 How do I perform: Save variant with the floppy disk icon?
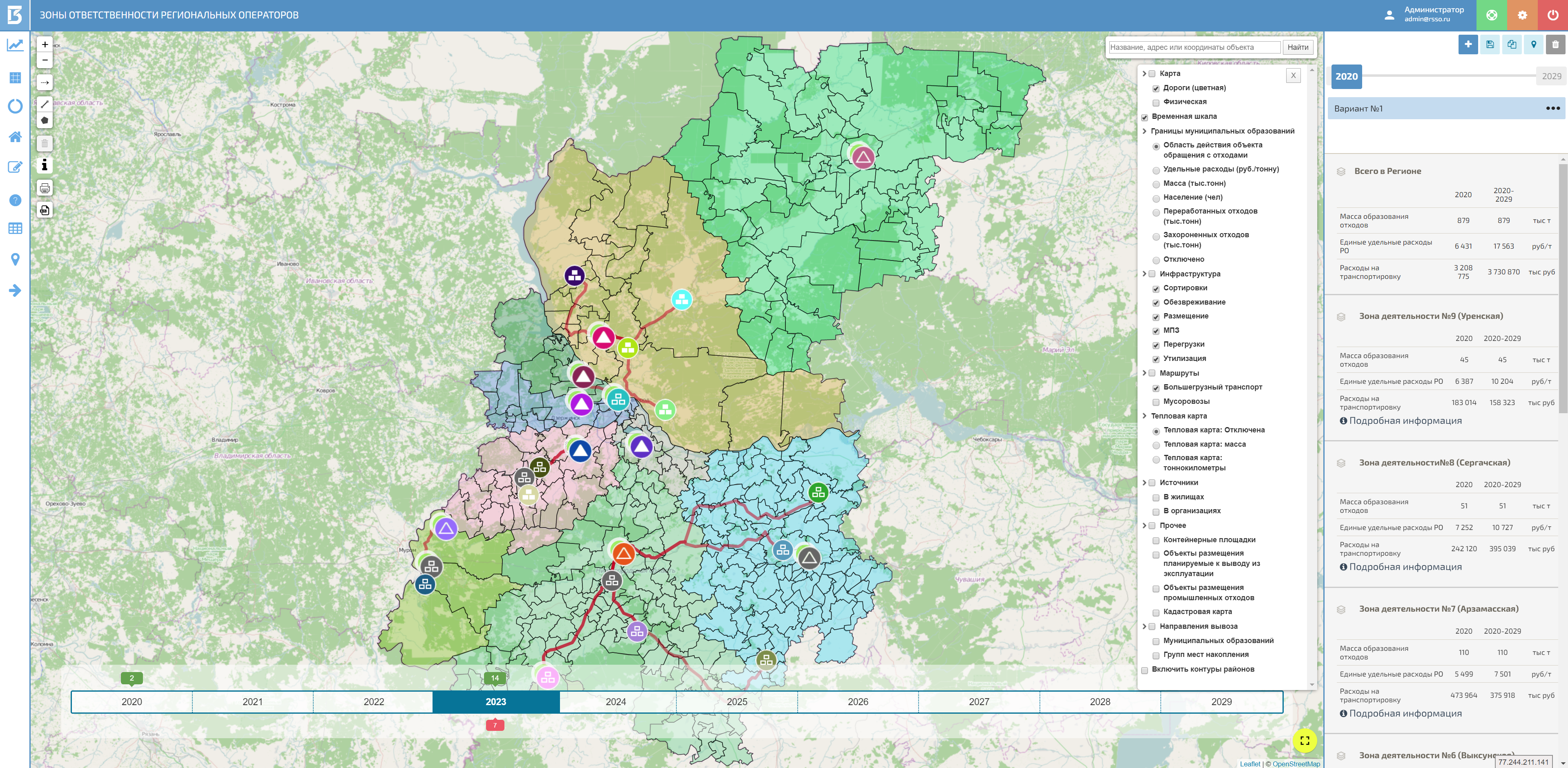[x=1490, y=44]
